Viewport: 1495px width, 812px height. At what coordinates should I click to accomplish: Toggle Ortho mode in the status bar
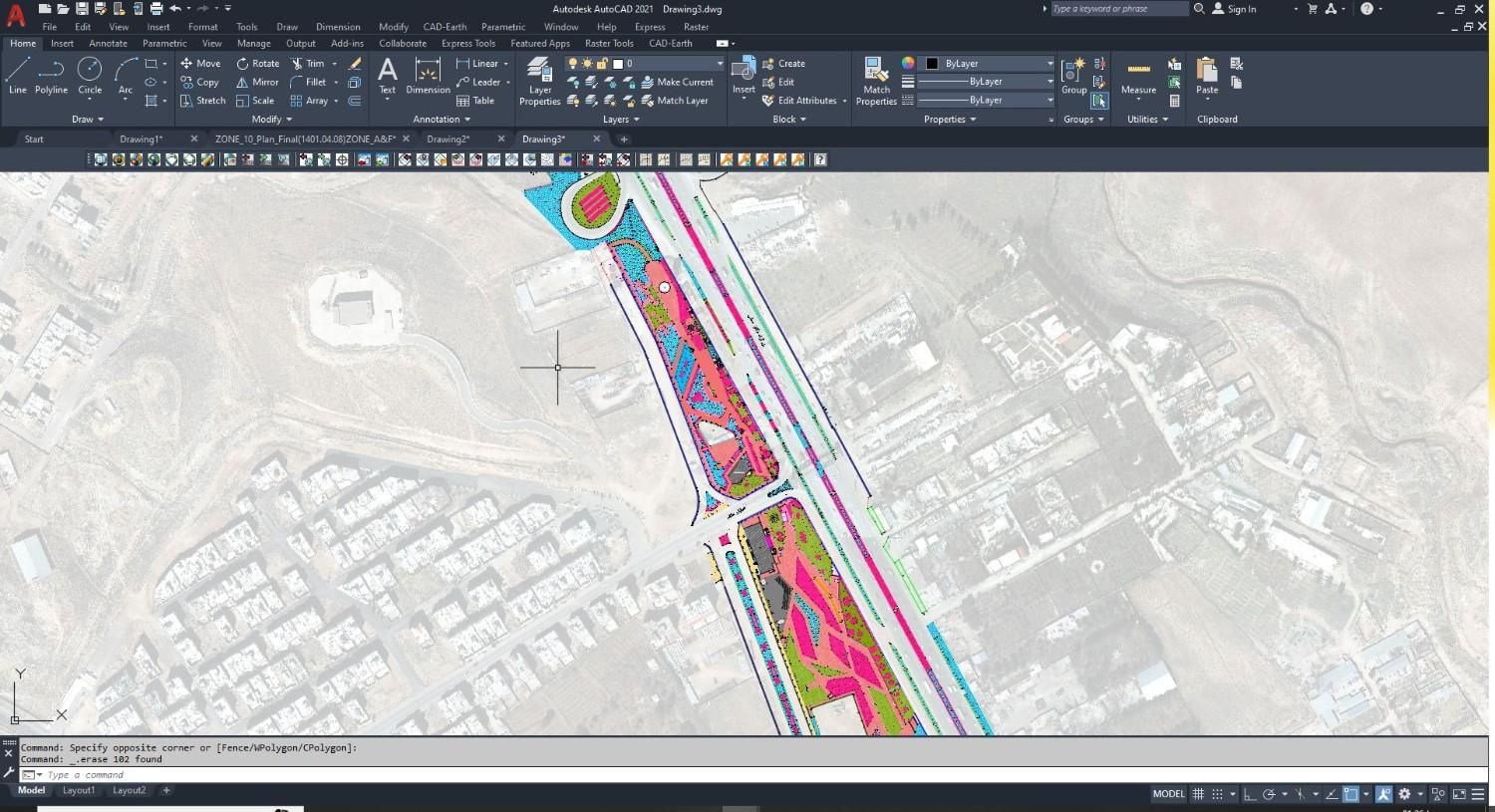pyautogui.click(x=1250, y=794)
